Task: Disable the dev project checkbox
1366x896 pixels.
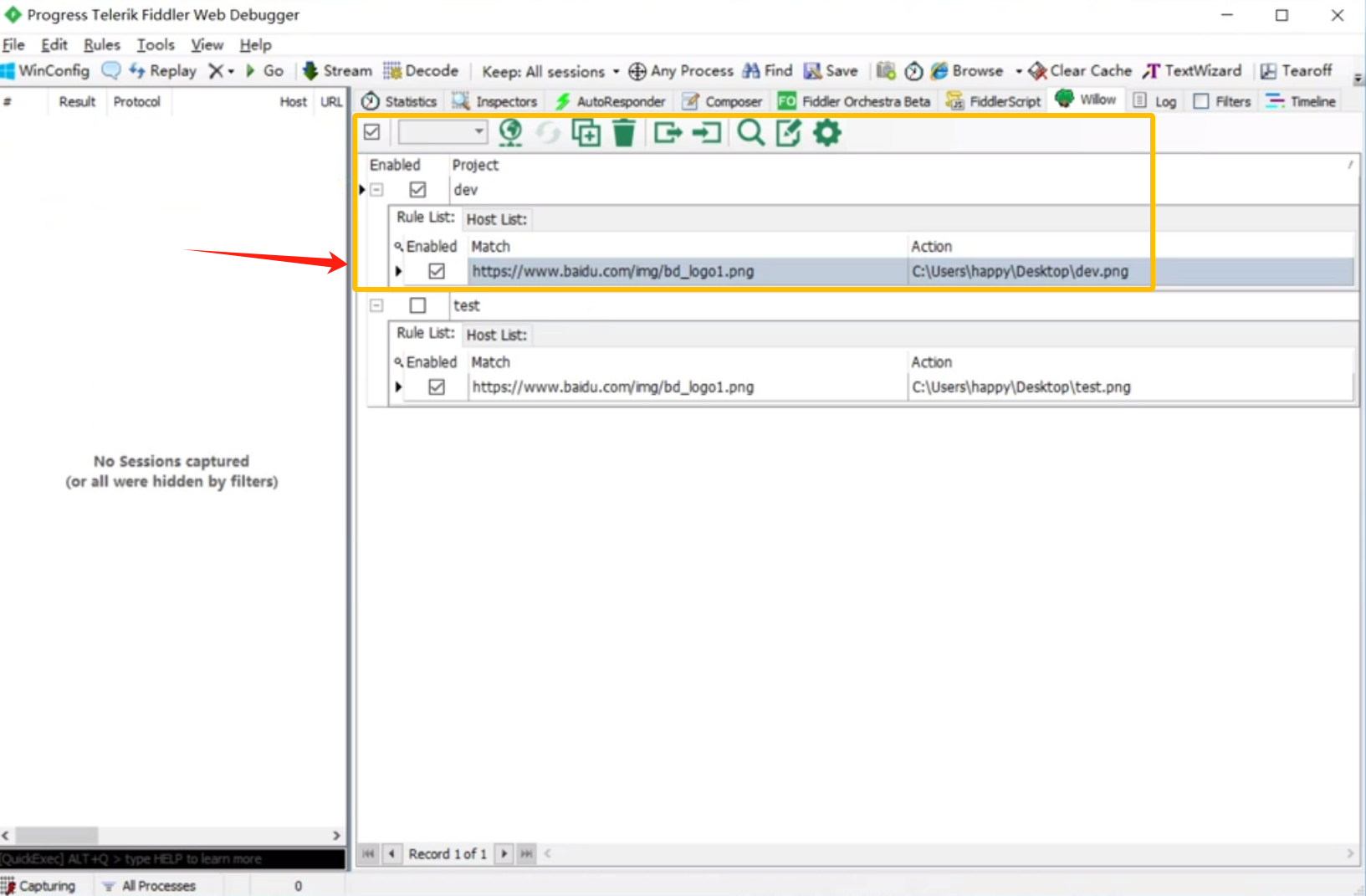Action: tap(417, 190)
